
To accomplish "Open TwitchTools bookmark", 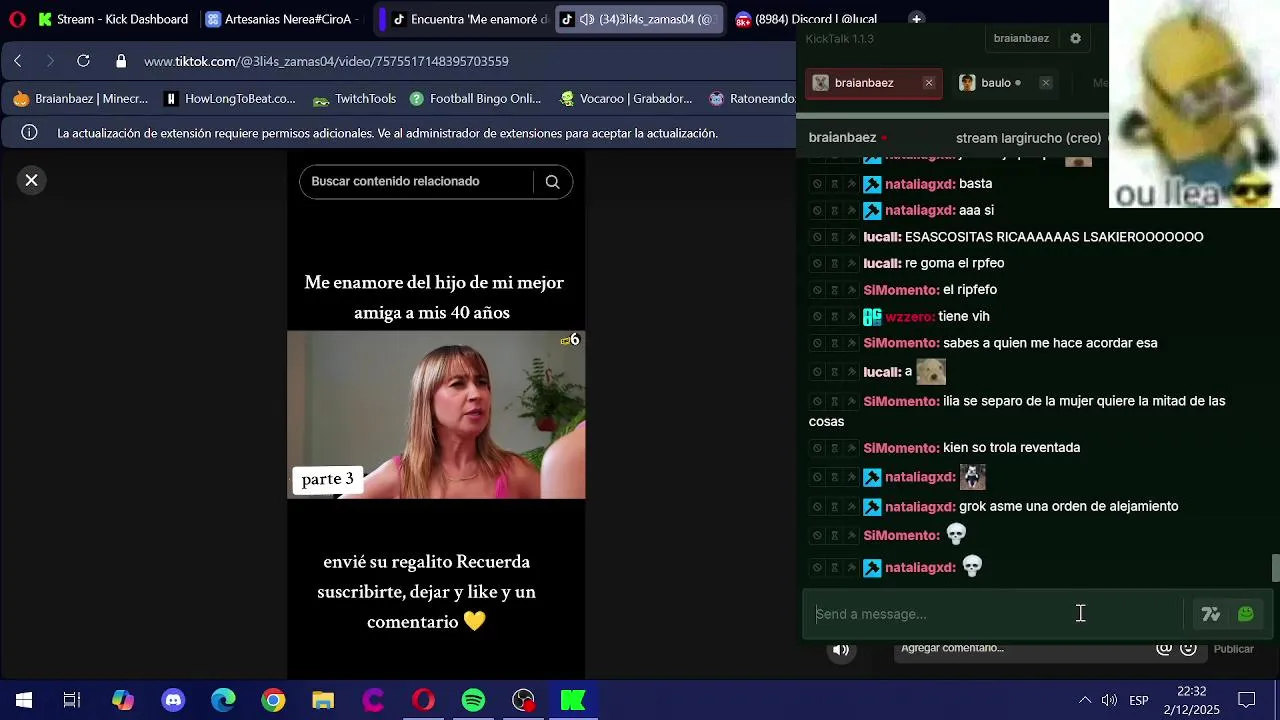I will (x=355, y=99).
